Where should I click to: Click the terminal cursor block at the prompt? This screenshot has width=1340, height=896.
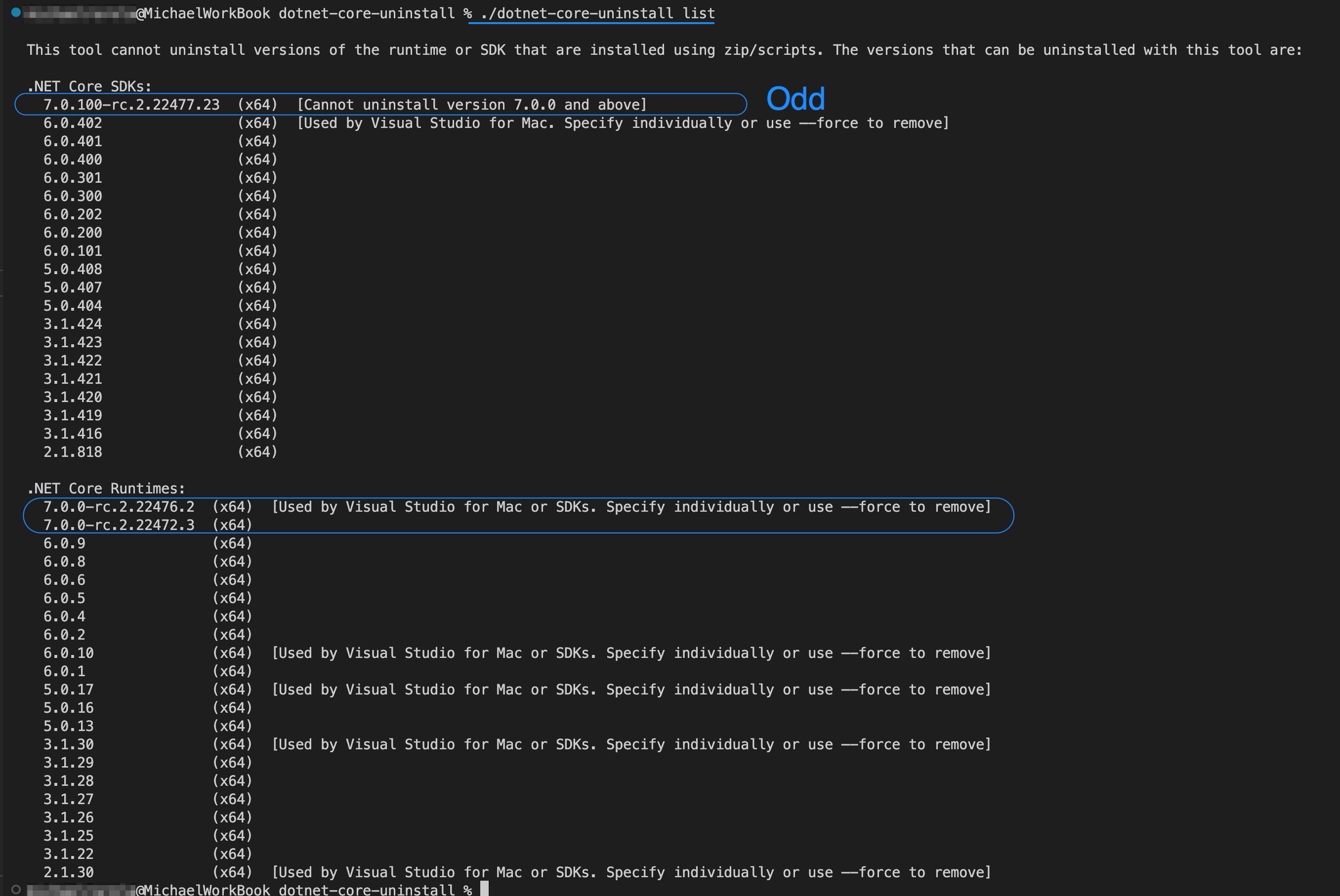(x=484, y=889)
